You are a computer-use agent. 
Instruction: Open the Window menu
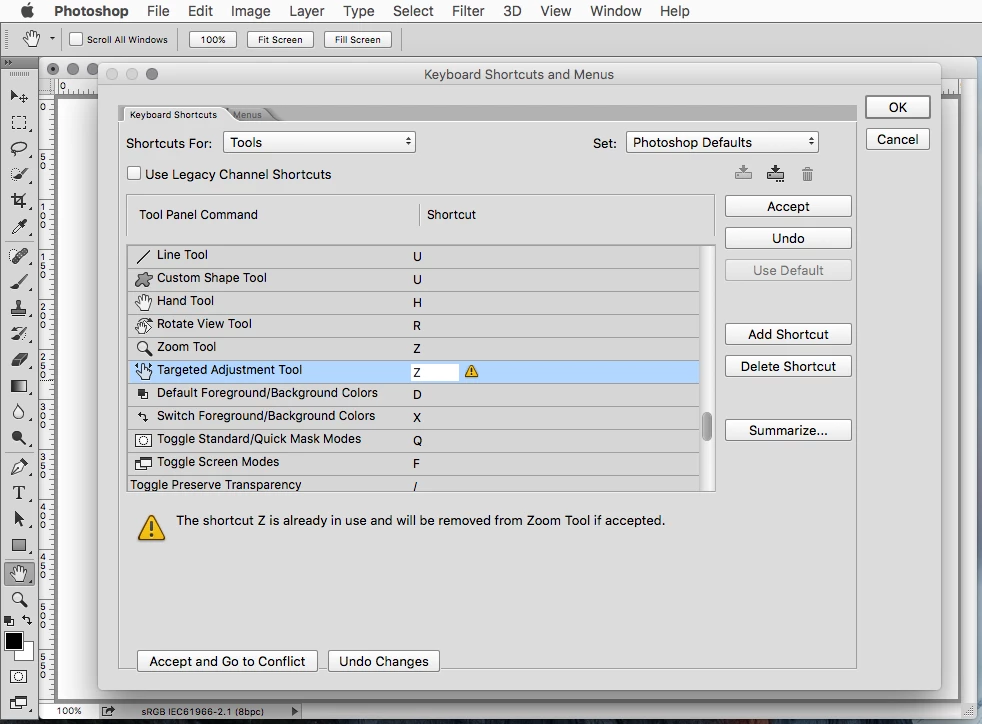coord(616,11)
